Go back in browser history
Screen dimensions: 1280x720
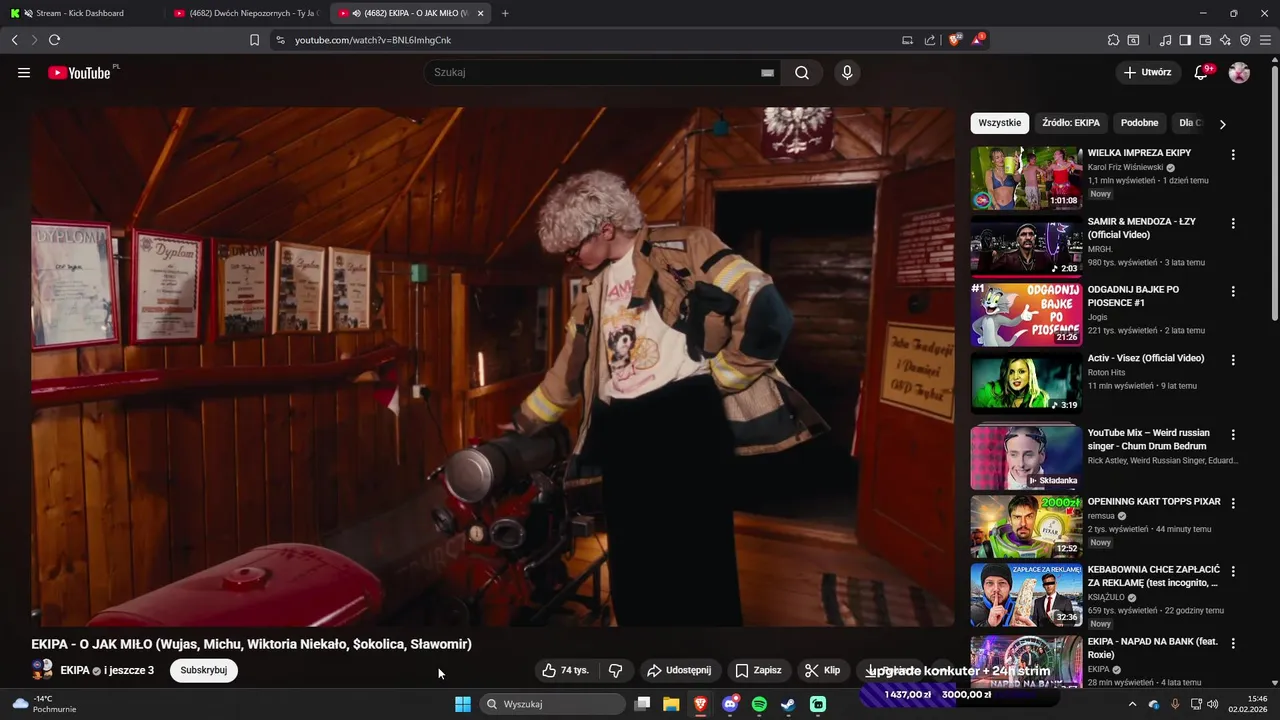tap(14, 40)
